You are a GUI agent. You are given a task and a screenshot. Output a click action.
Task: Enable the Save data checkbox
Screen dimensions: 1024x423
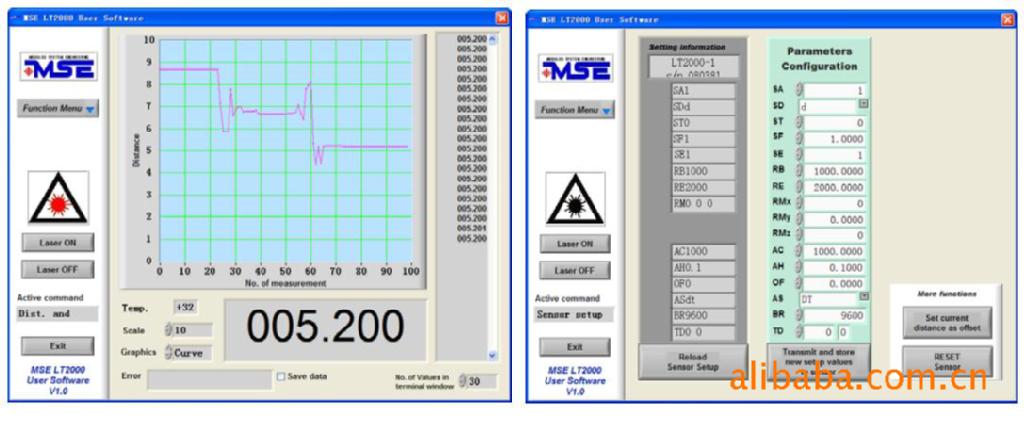pyautogui.click(x=281, y=376)
